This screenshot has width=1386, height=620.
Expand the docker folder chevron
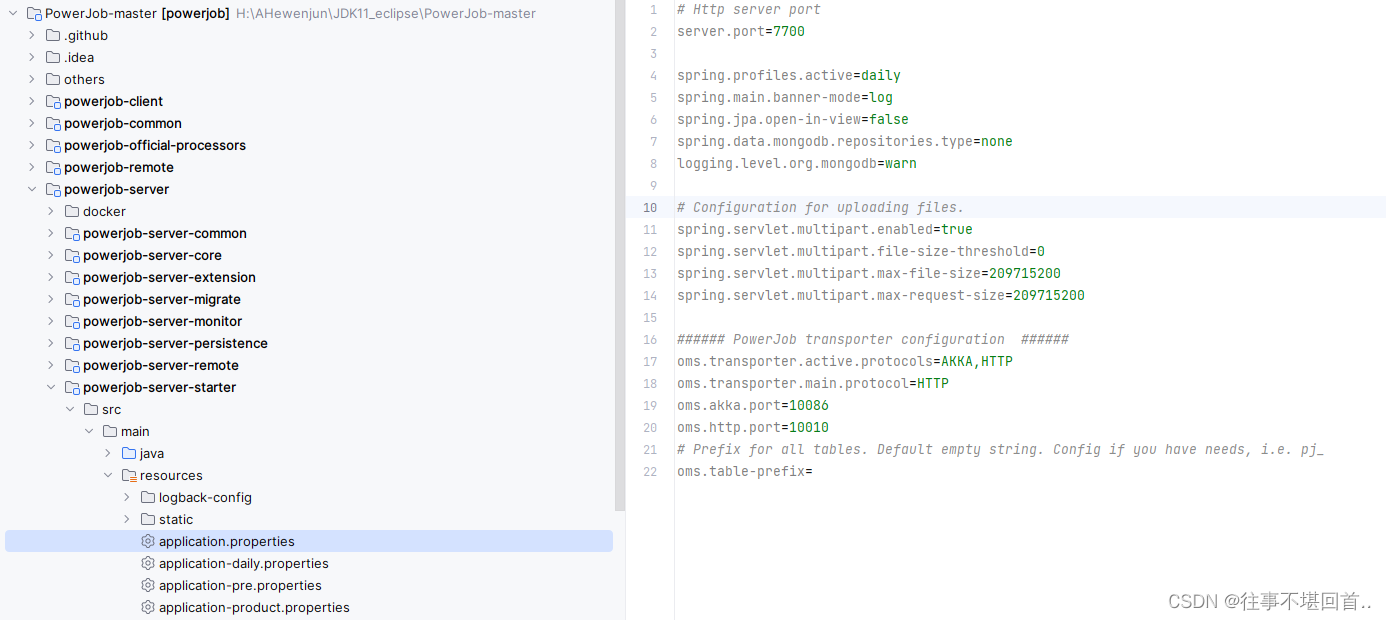click(51, 211)
